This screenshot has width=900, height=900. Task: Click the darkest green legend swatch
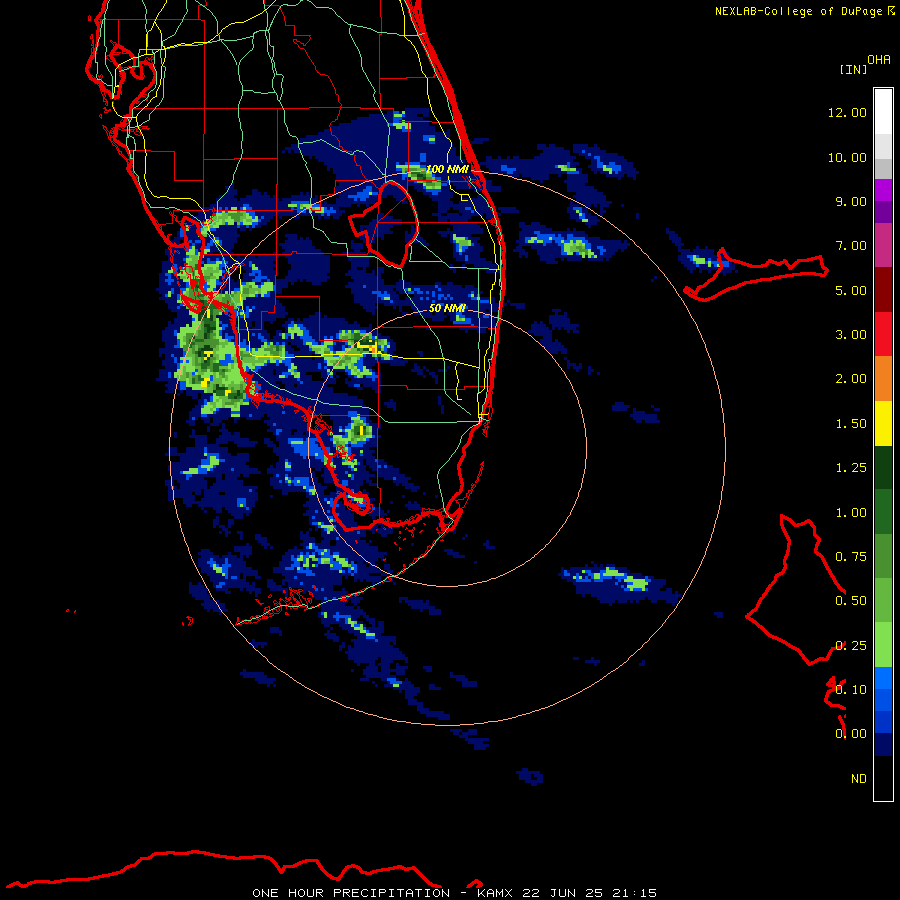point(883,467)
